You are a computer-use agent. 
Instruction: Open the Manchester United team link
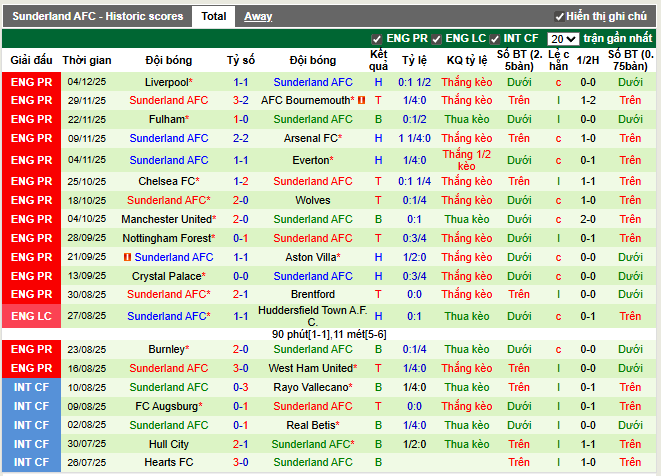click(167, 219)
